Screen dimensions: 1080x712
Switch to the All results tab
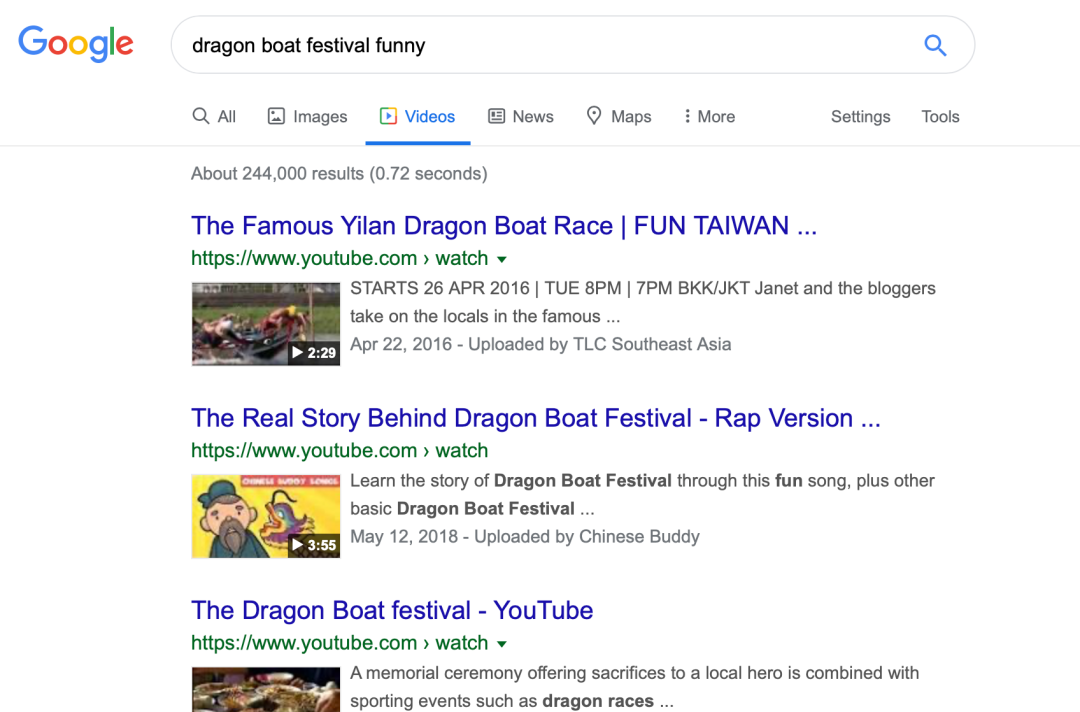214,117
